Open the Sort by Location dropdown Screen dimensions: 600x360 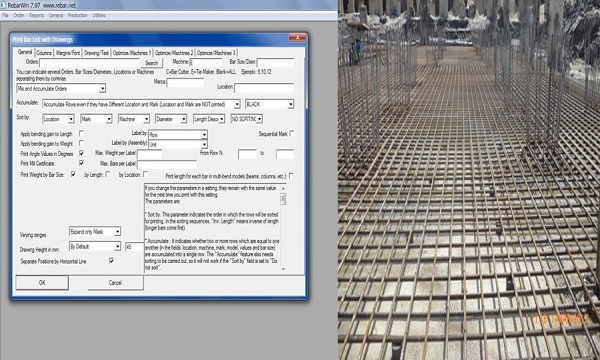pyautogui.click(x=71, y=119)
